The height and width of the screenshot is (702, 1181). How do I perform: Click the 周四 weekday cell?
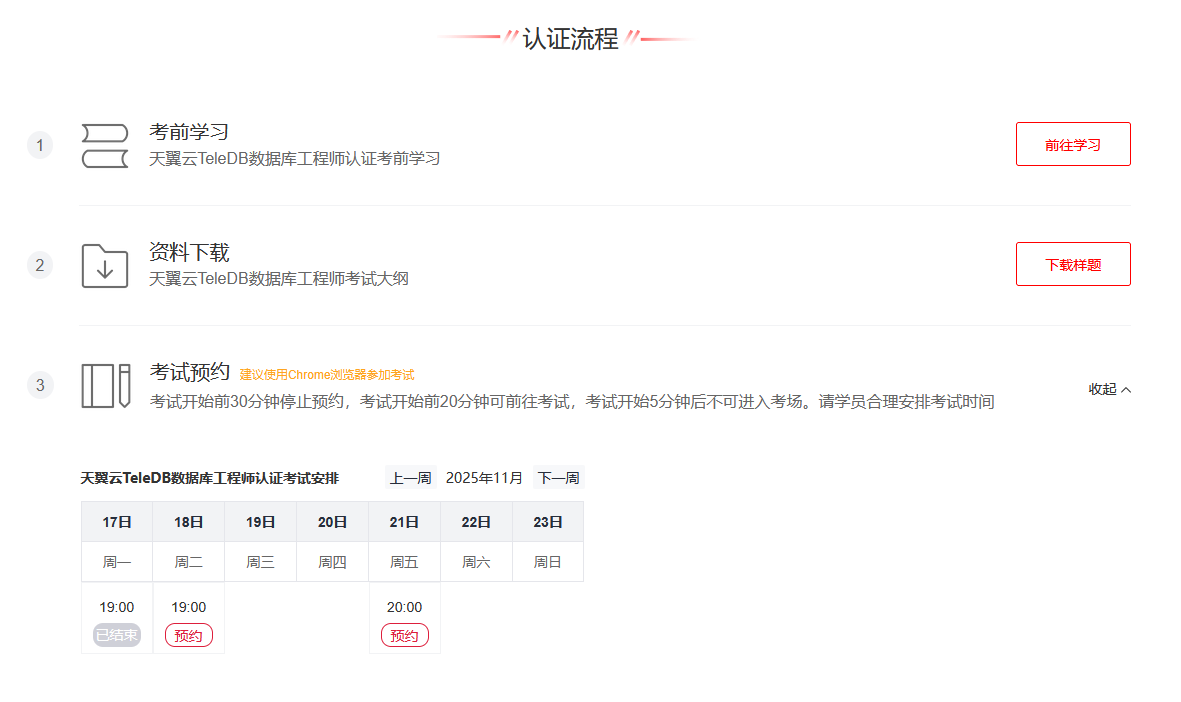(x=332, y=562)
